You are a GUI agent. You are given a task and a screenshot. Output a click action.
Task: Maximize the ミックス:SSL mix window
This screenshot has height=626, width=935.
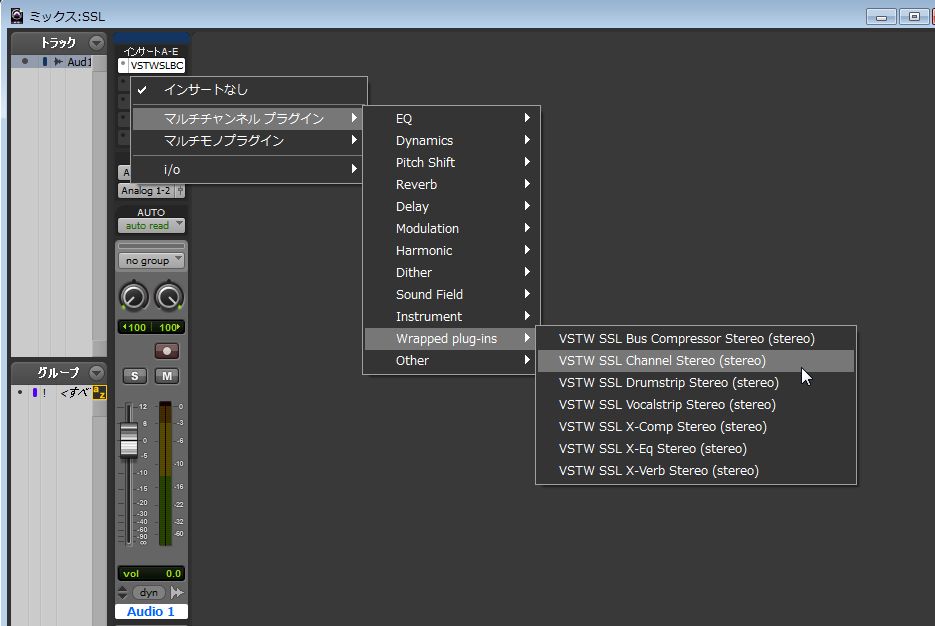pos(914,16)
